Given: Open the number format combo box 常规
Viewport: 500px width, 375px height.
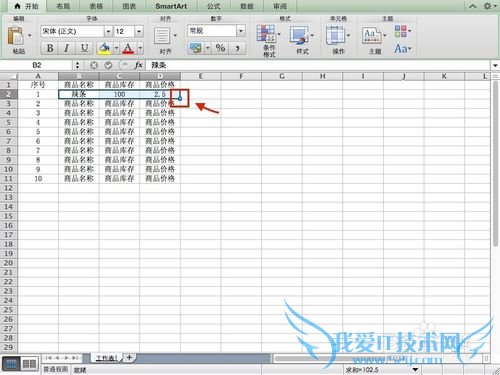Looking at the screenshot, I should tap(216, 31).
